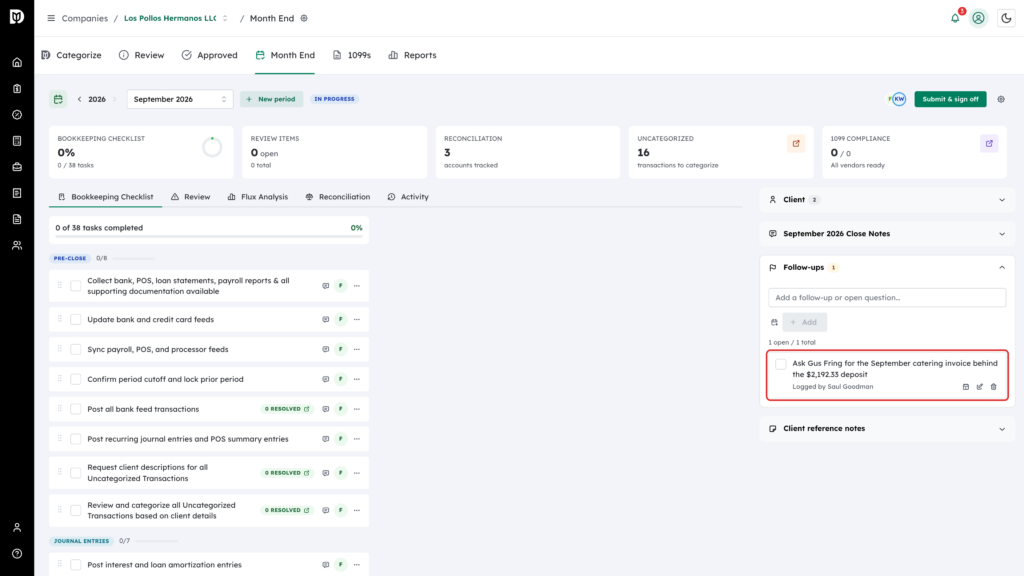Image resolution: width=1024 pixels, height=576 pixels.
Task: Click the app logo at top-left
Action: click(x=17, y=16)
